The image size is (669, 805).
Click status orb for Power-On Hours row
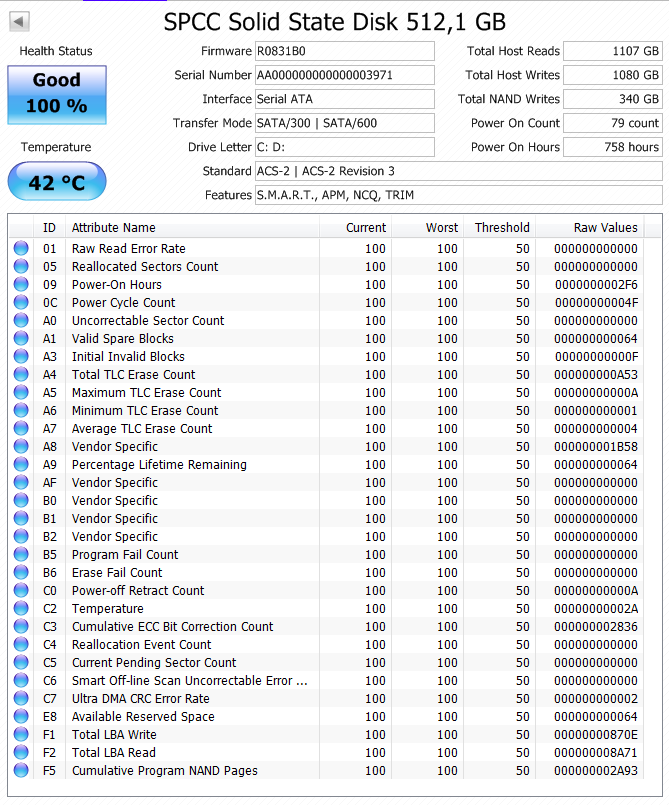[21, 284]
